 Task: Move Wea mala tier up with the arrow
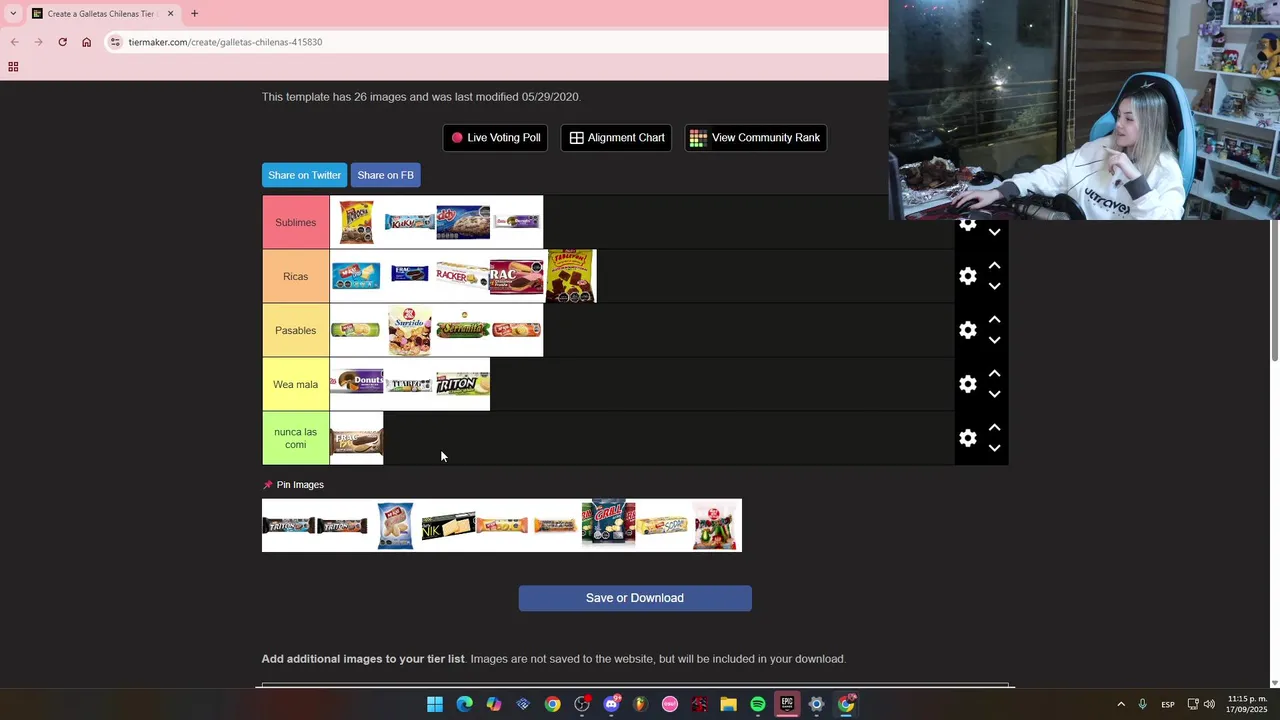(x=994, y=374)
